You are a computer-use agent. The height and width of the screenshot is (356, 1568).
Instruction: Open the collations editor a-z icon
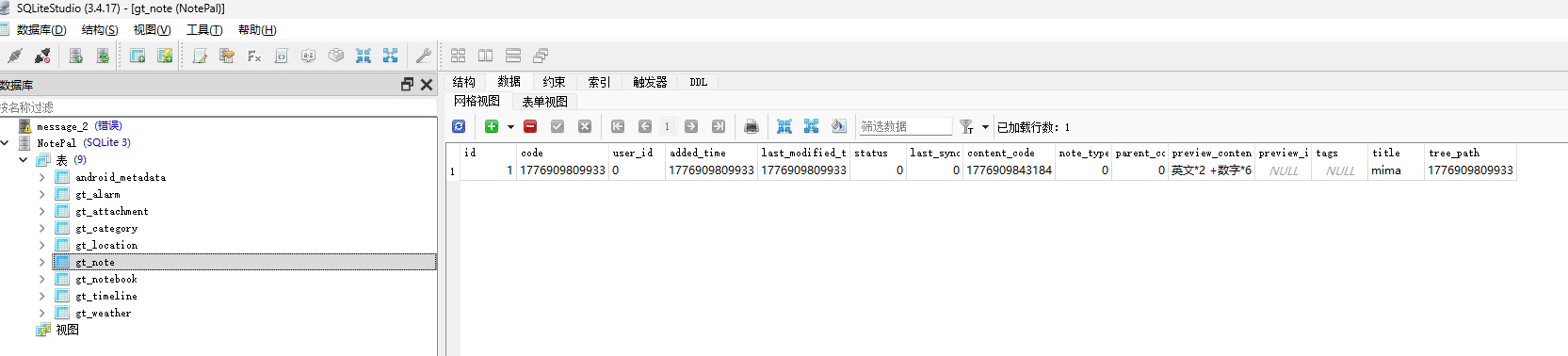pyautogui.click(x=308, y=56)
